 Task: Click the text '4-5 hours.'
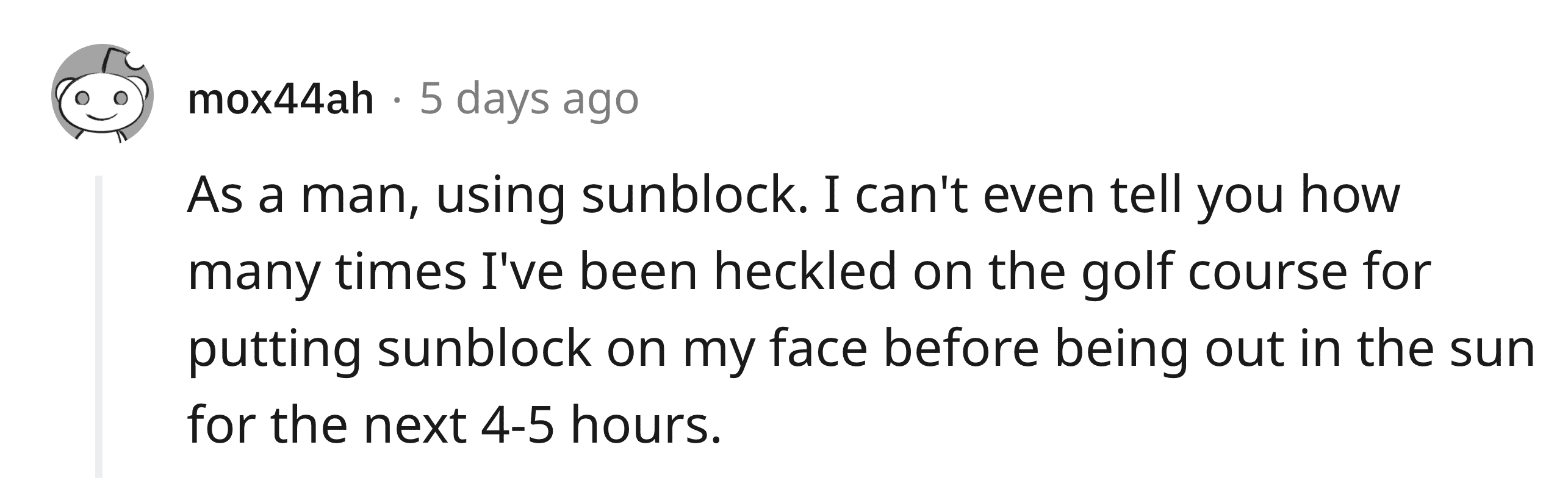tap(601, 425)
